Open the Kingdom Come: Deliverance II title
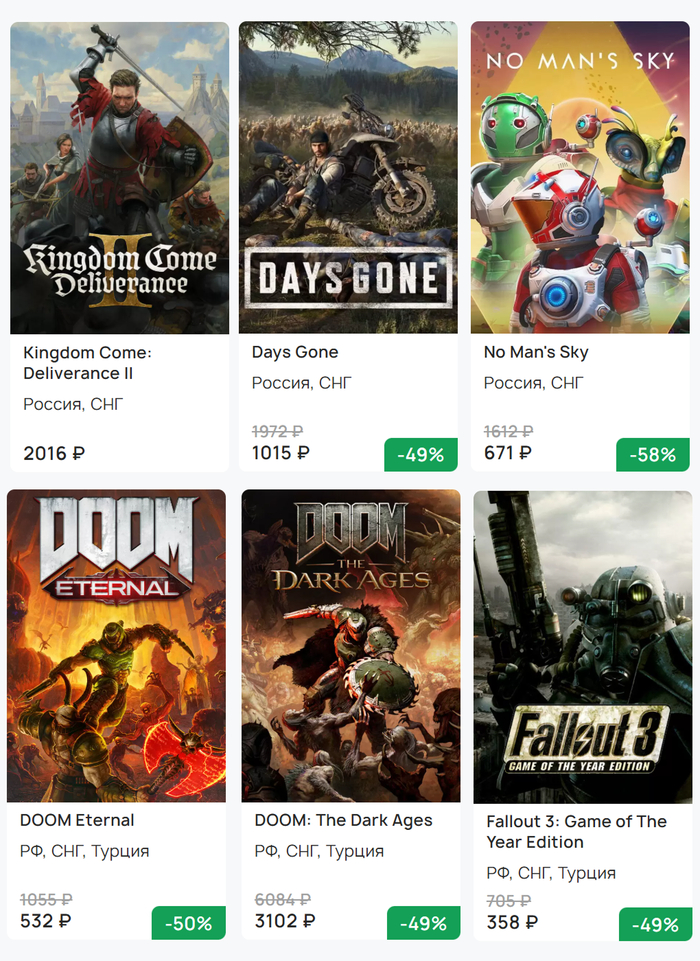Viewport: 700px width, 961px height. tap(87, 363)
